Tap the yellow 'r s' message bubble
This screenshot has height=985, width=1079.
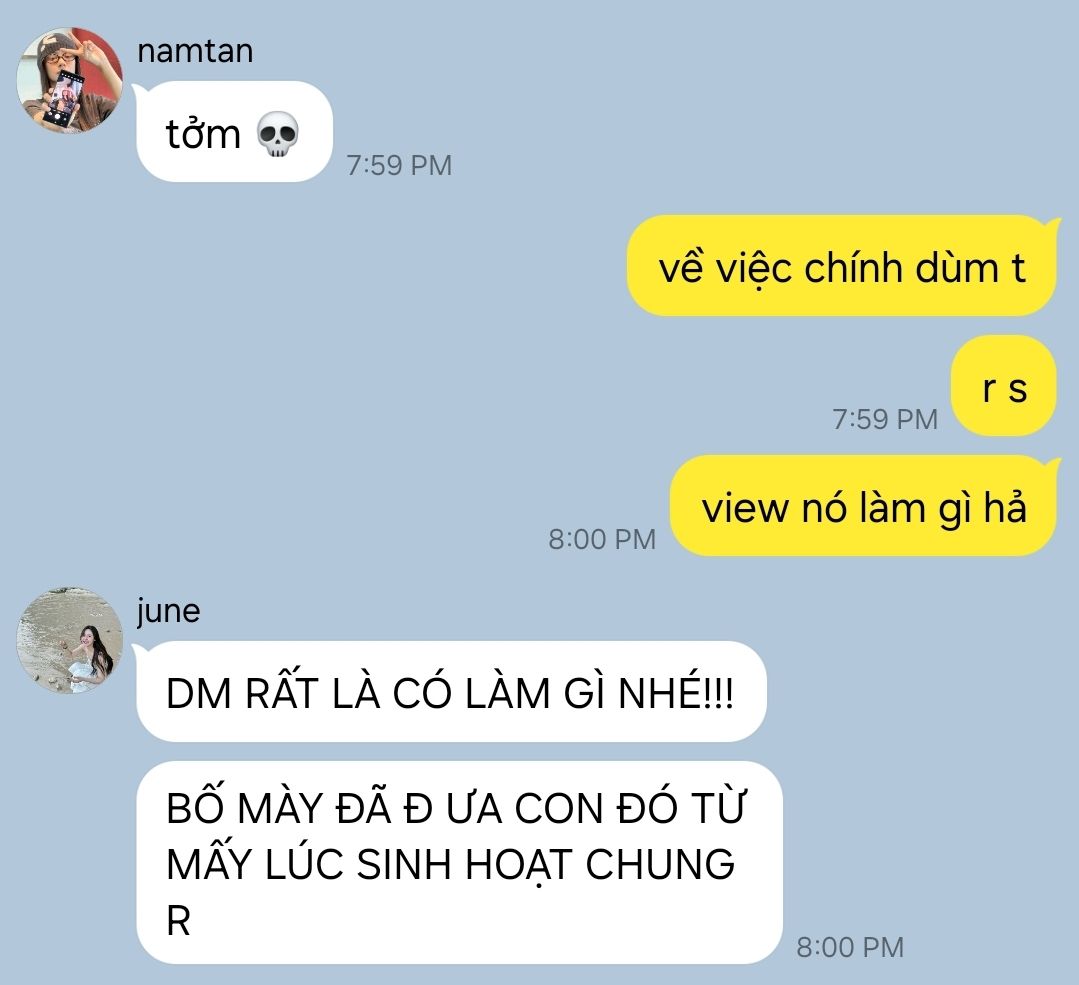pos(1003,385)
